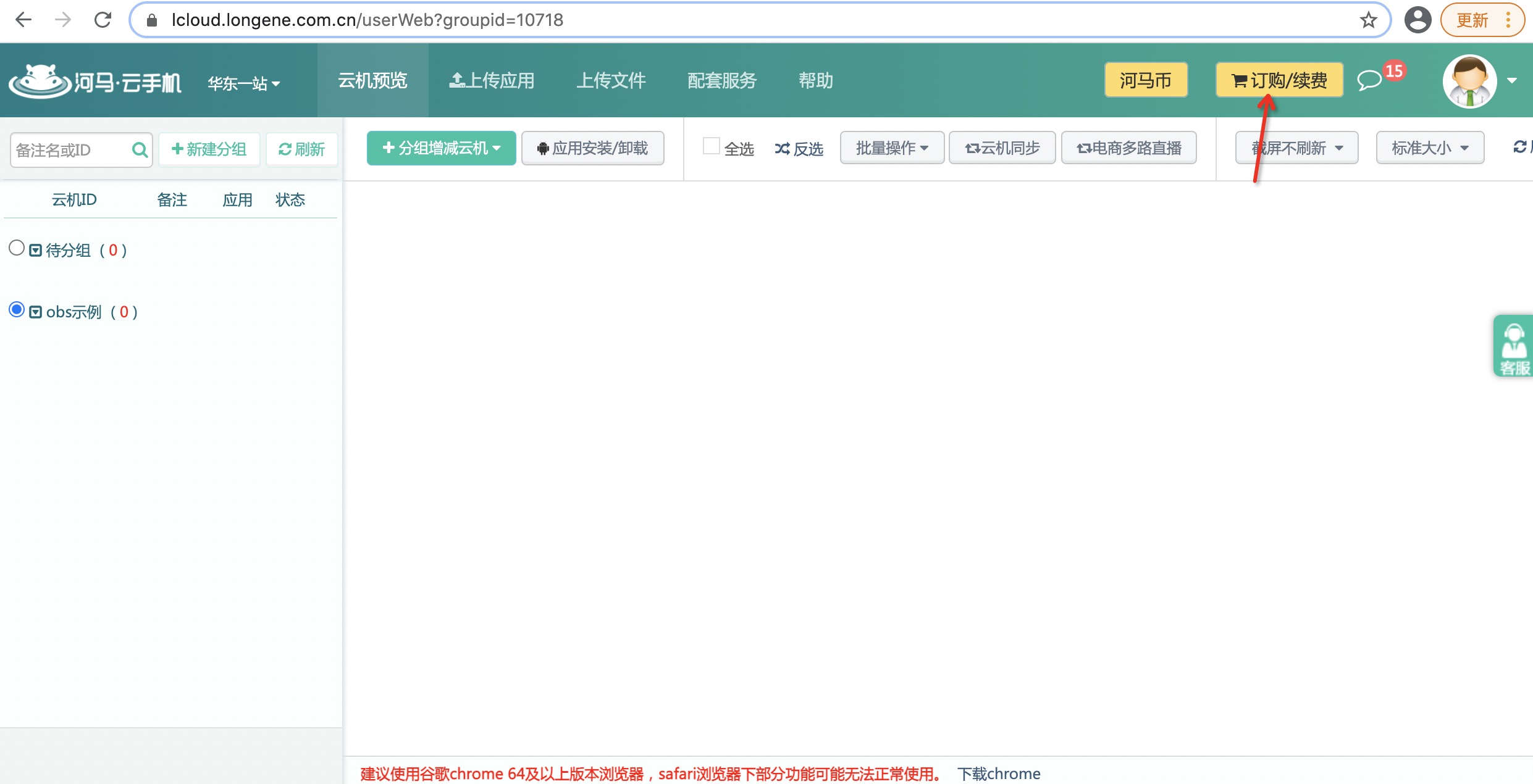Click the 新建分组 button
Screen dimensions: 1533x784
click(209, 149)
